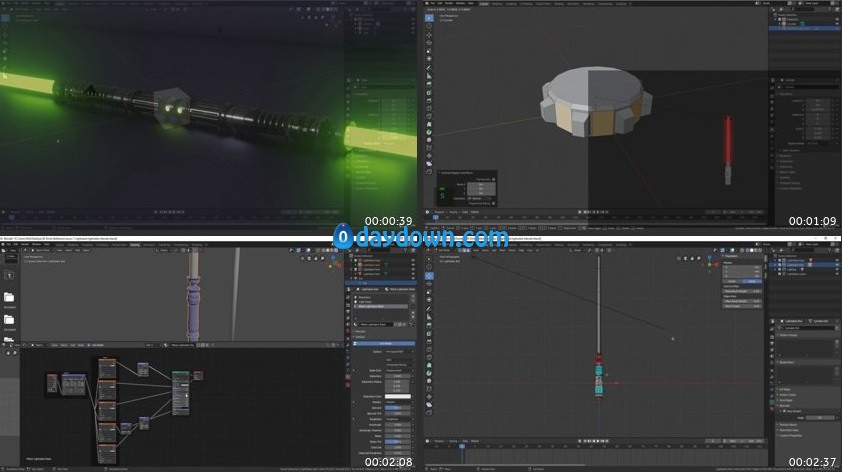Open the Playback menu in 00:02:37 frame timeline
The height and width of the screenshot is (472, 842).
click(439, 441)
